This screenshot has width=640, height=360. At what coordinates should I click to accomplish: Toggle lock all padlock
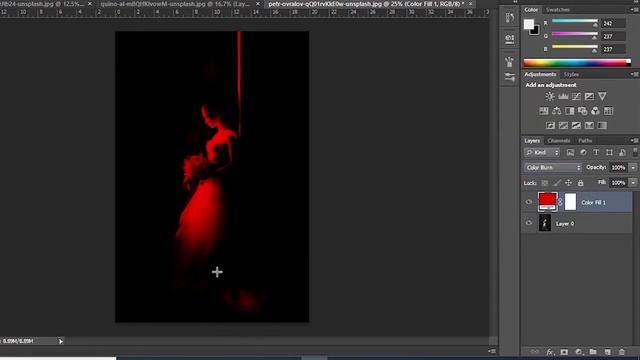[x=580, y=183]
